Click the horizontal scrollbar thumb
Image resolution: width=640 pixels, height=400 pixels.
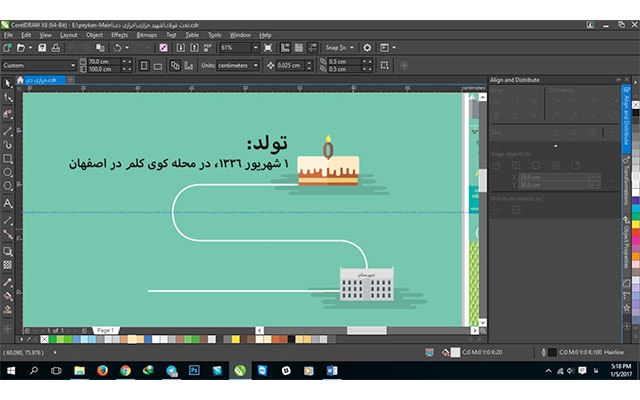pyautogui.click(x=367, y=330)
